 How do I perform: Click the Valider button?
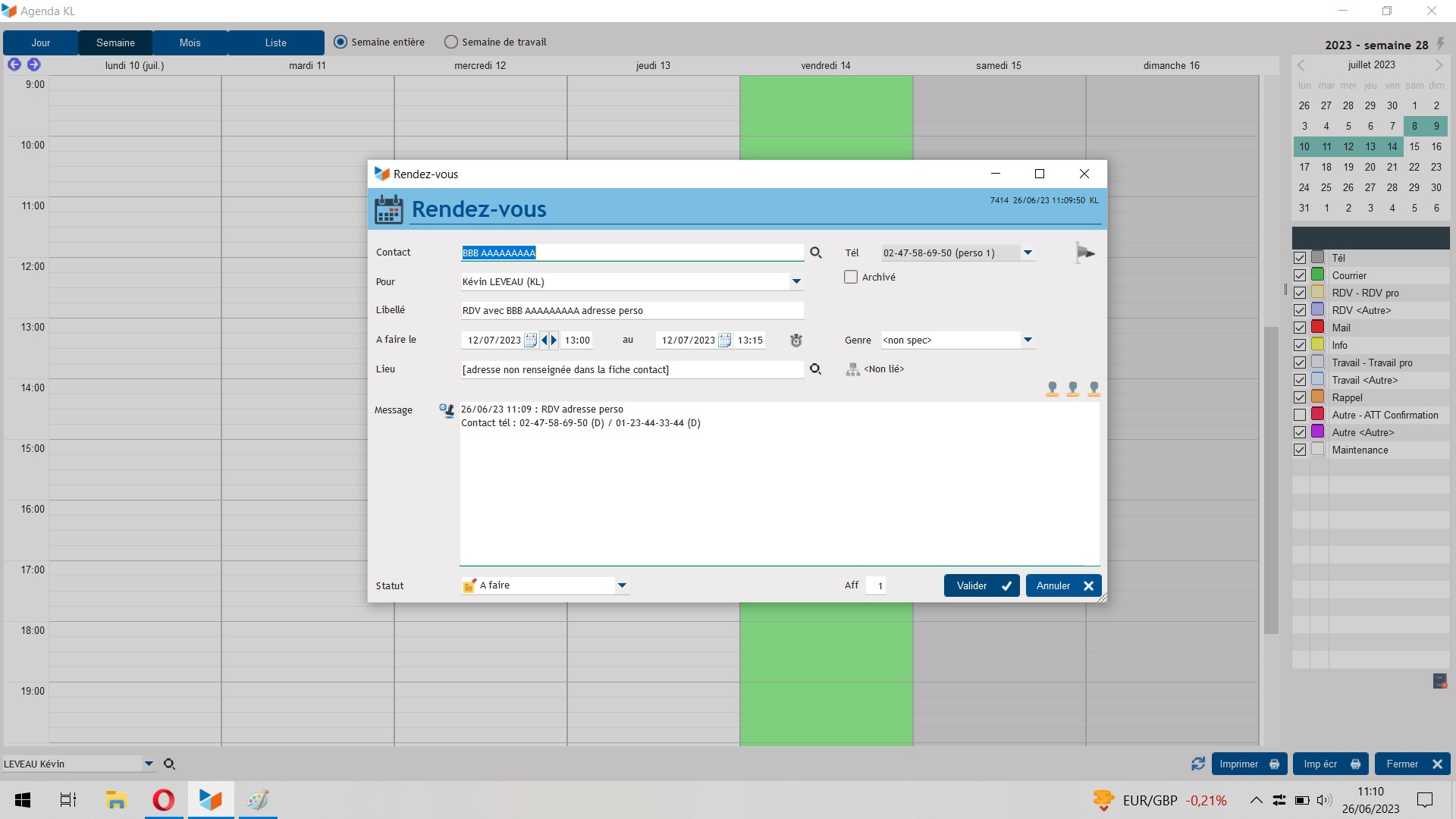coord(981,585)
